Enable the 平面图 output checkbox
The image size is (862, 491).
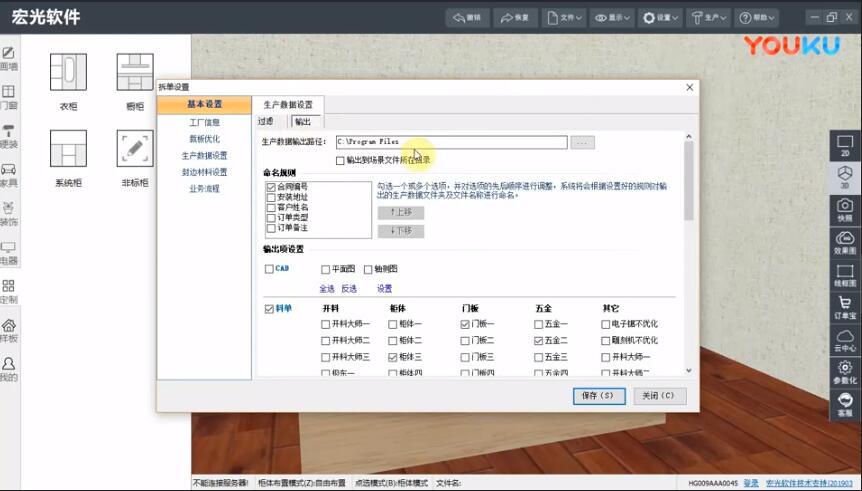325,269
